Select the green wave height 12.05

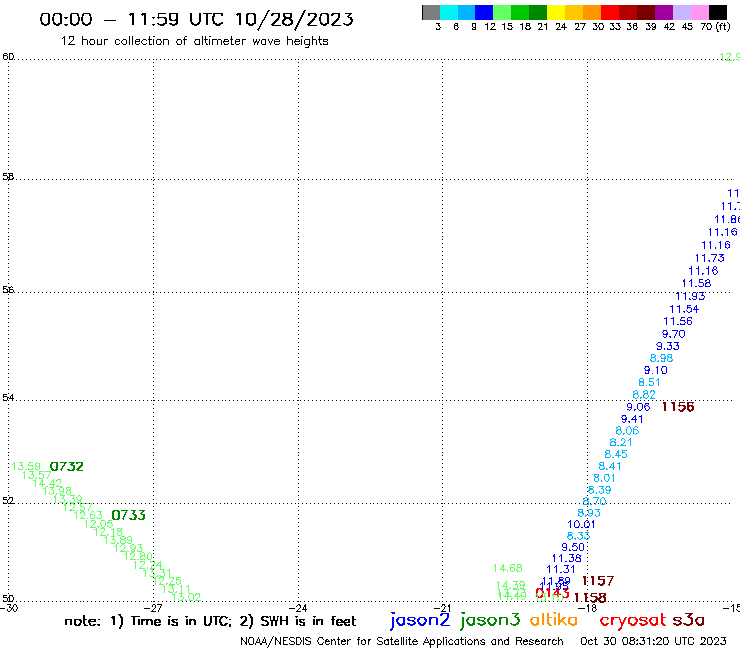(99, 524)
